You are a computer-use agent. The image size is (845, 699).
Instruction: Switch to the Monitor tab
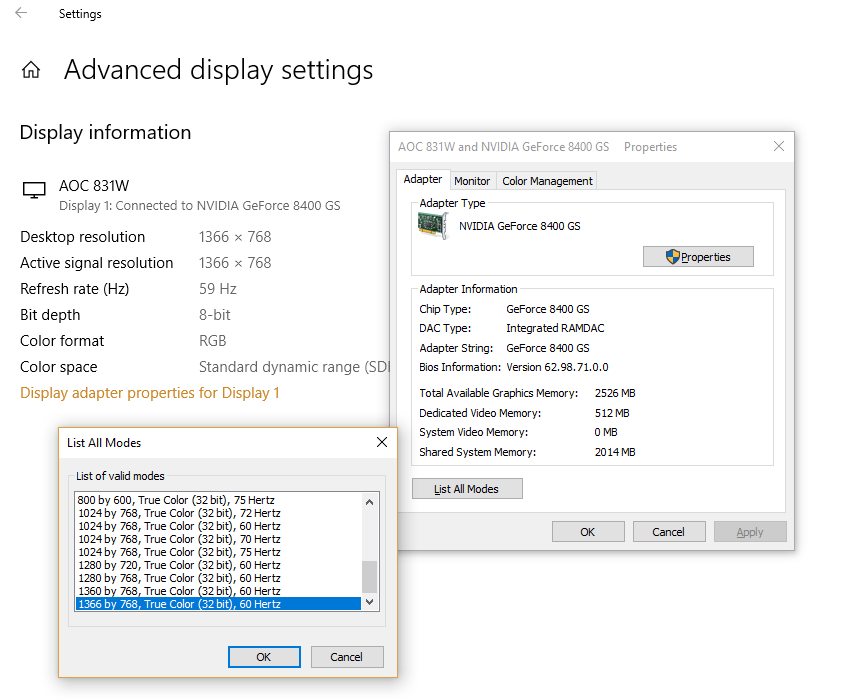click(472, 181)
